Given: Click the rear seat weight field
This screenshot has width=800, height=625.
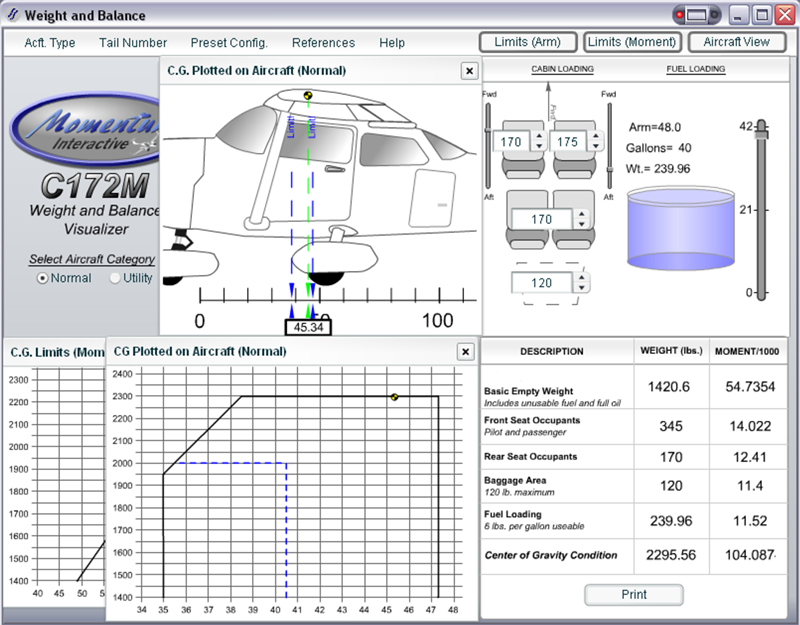Looking at the screenshot, I should pyautogui.click(x=543, y=219).
